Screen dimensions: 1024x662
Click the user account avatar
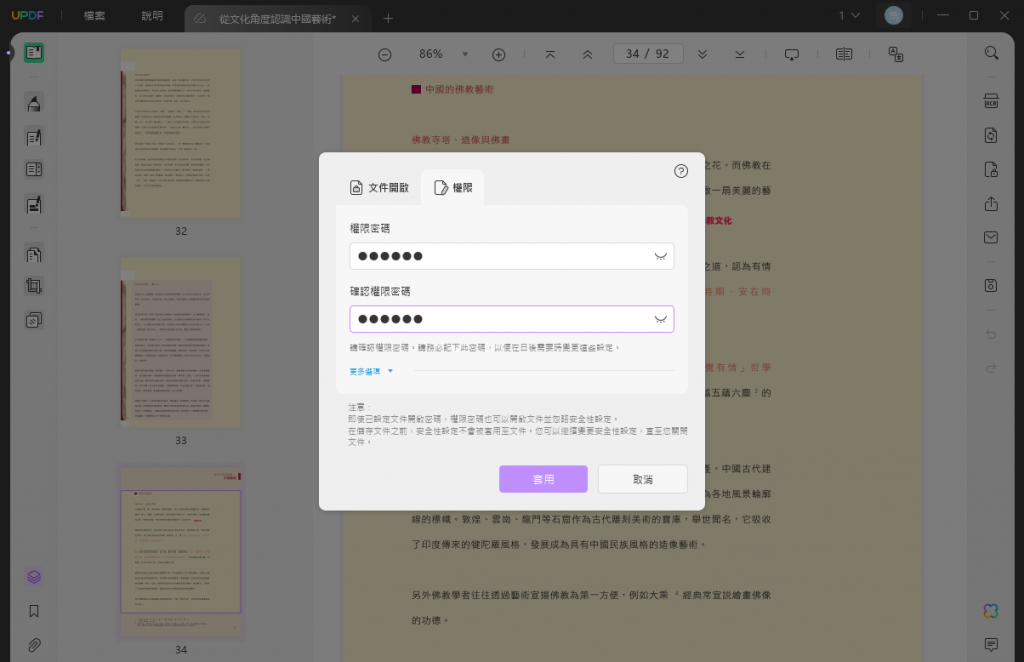893,15
